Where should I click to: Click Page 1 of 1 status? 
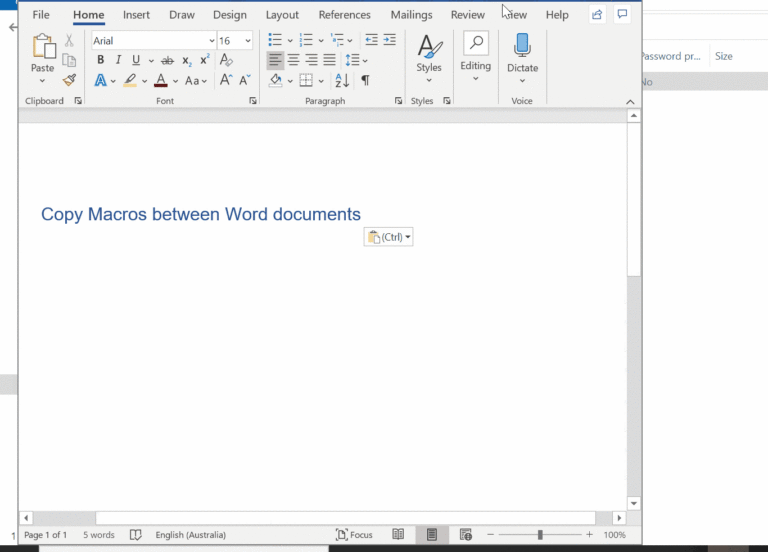coord(45,535)
